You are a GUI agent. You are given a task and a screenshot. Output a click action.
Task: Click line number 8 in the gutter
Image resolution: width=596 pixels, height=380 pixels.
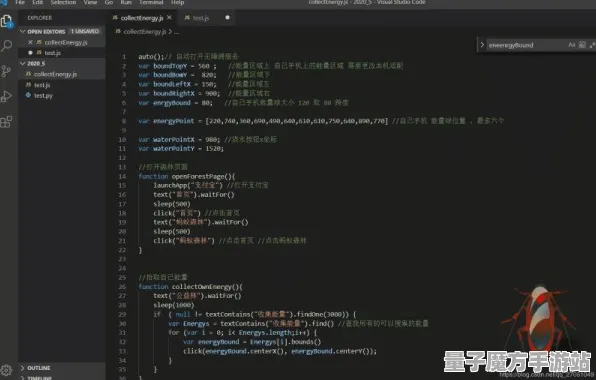124,121
